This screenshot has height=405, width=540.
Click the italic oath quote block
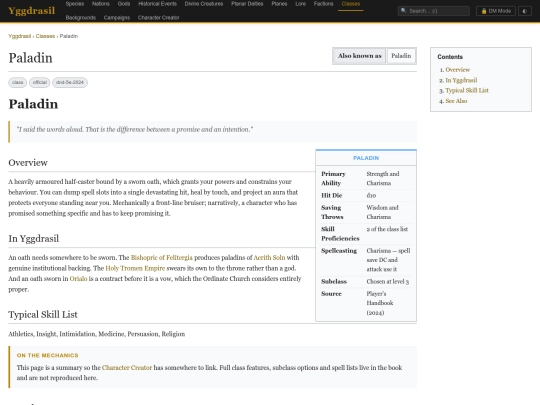pyautogui.click(x=212, y=132)
